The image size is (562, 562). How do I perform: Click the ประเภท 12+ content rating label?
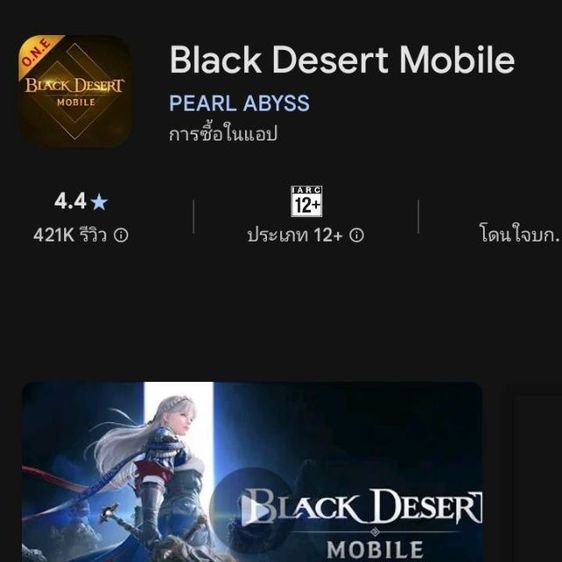(x=295, y=235)
